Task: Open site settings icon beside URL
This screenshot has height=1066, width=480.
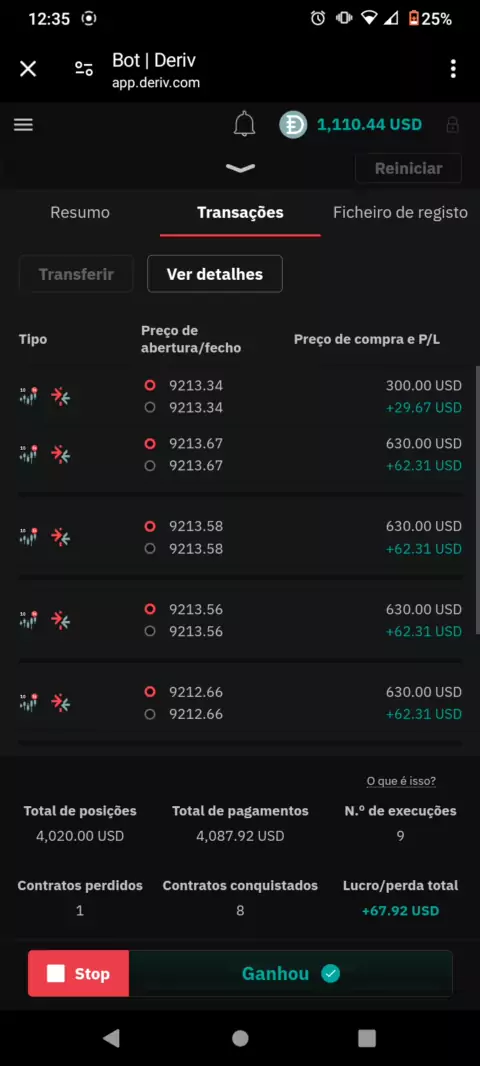Action: click(84, 69)
